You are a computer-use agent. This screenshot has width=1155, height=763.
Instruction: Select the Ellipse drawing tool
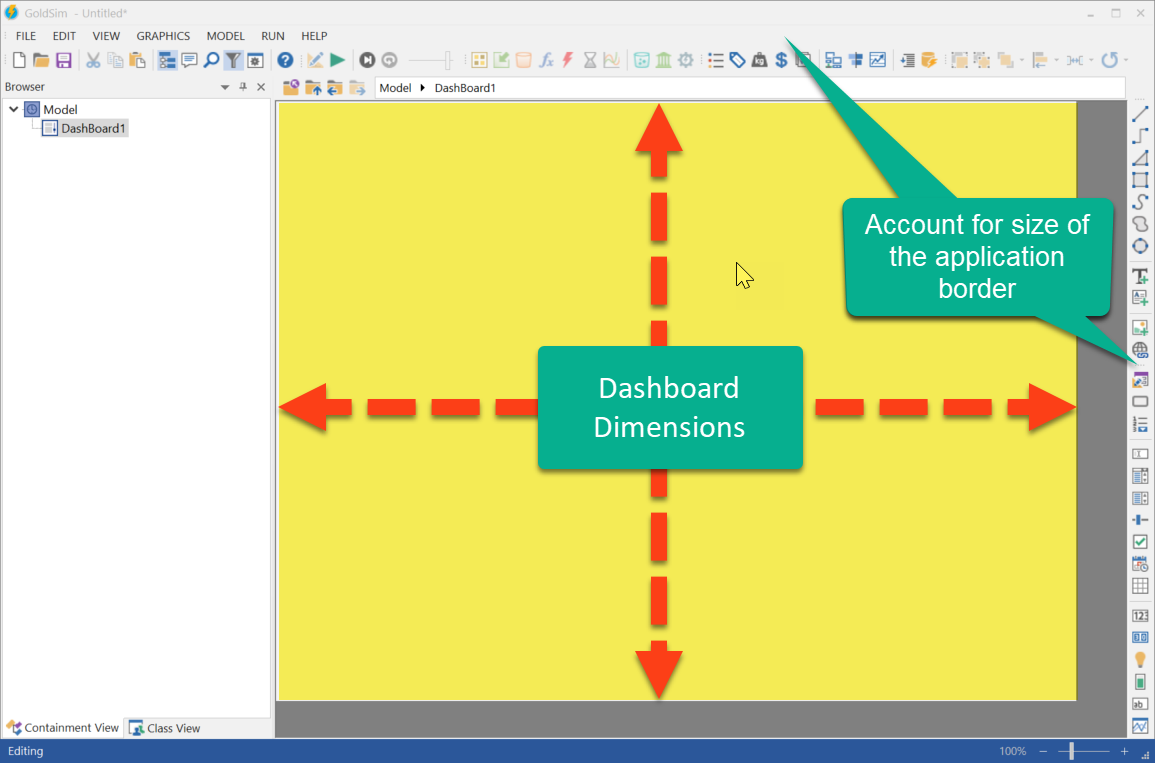pyautogui.click(x=1140, y=246)
